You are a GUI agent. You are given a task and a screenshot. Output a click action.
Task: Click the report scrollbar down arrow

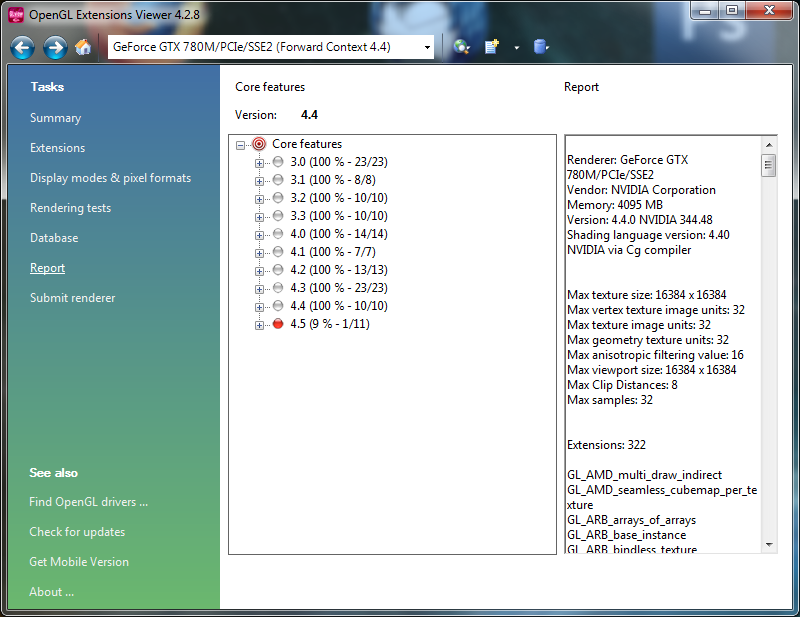[768, 545]
